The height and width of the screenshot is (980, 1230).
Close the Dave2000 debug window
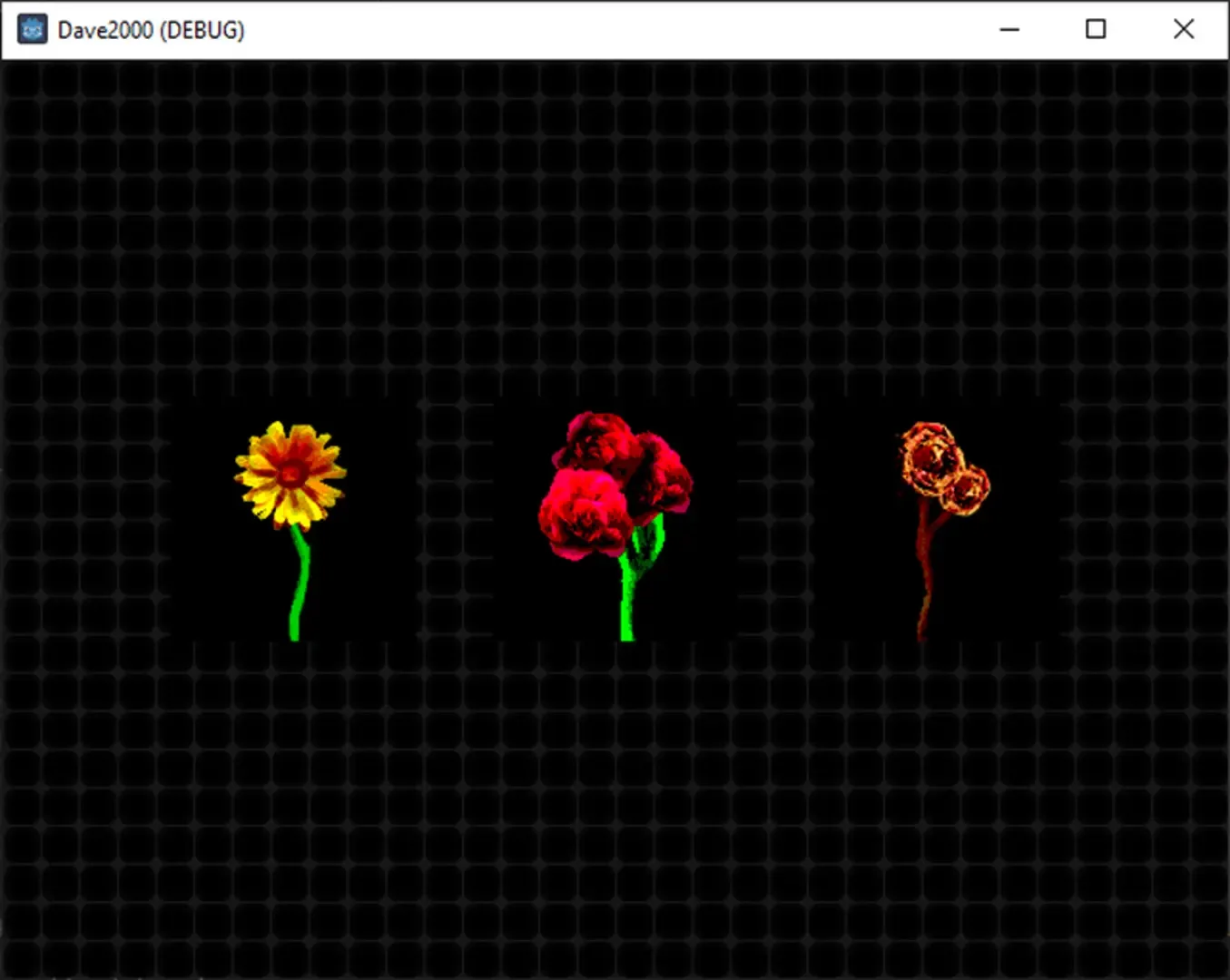(1183, 30)
